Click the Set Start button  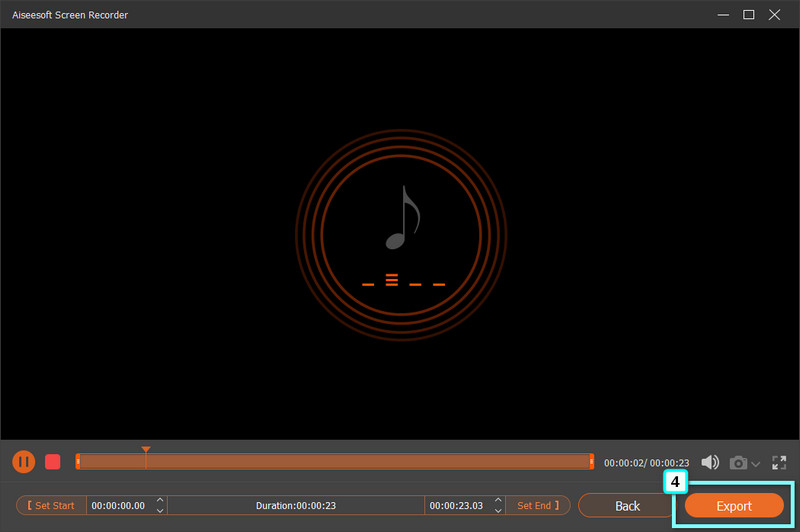pyautogui.click(x=51, y=505)
